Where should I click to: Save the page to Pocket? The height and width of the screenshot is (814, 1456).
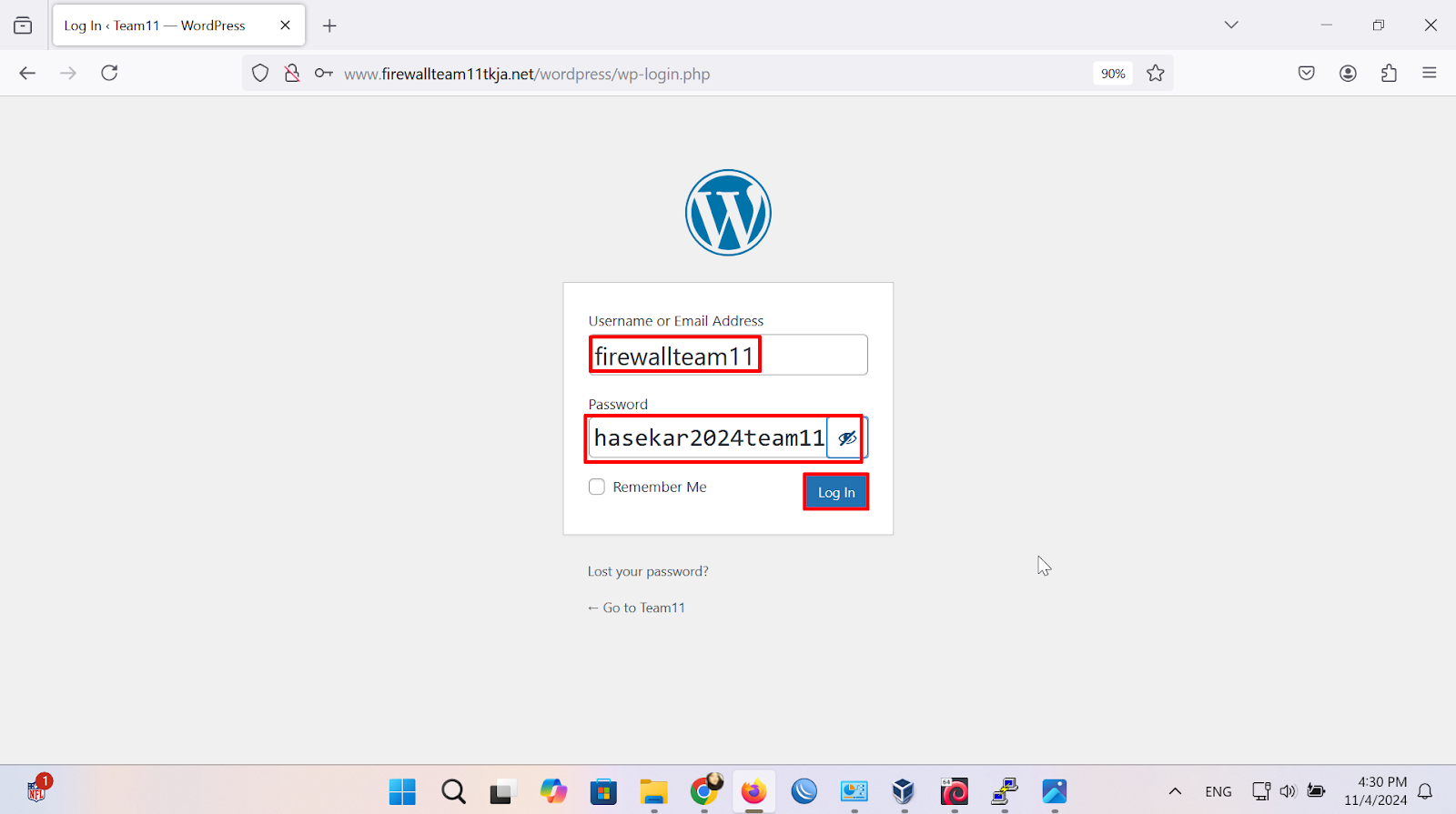click(1307, 73)
